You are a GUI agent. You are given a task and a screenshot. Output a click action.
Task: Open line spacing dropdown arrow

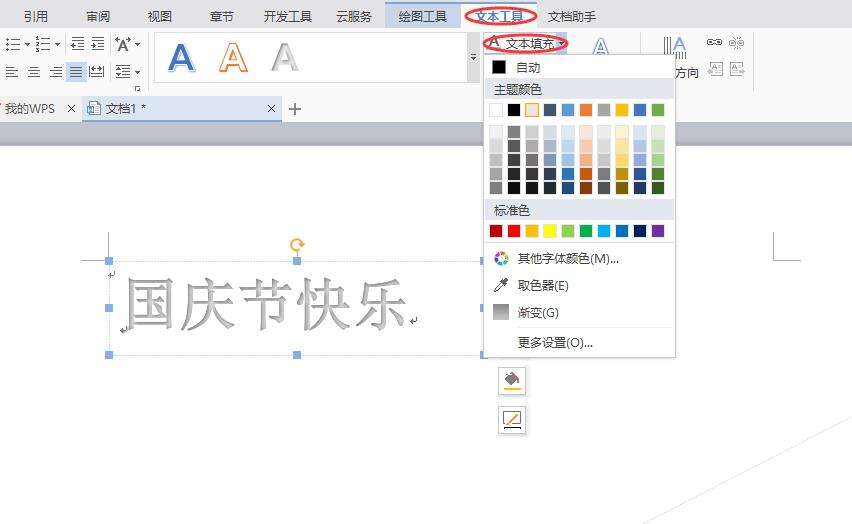coord(137,72)
